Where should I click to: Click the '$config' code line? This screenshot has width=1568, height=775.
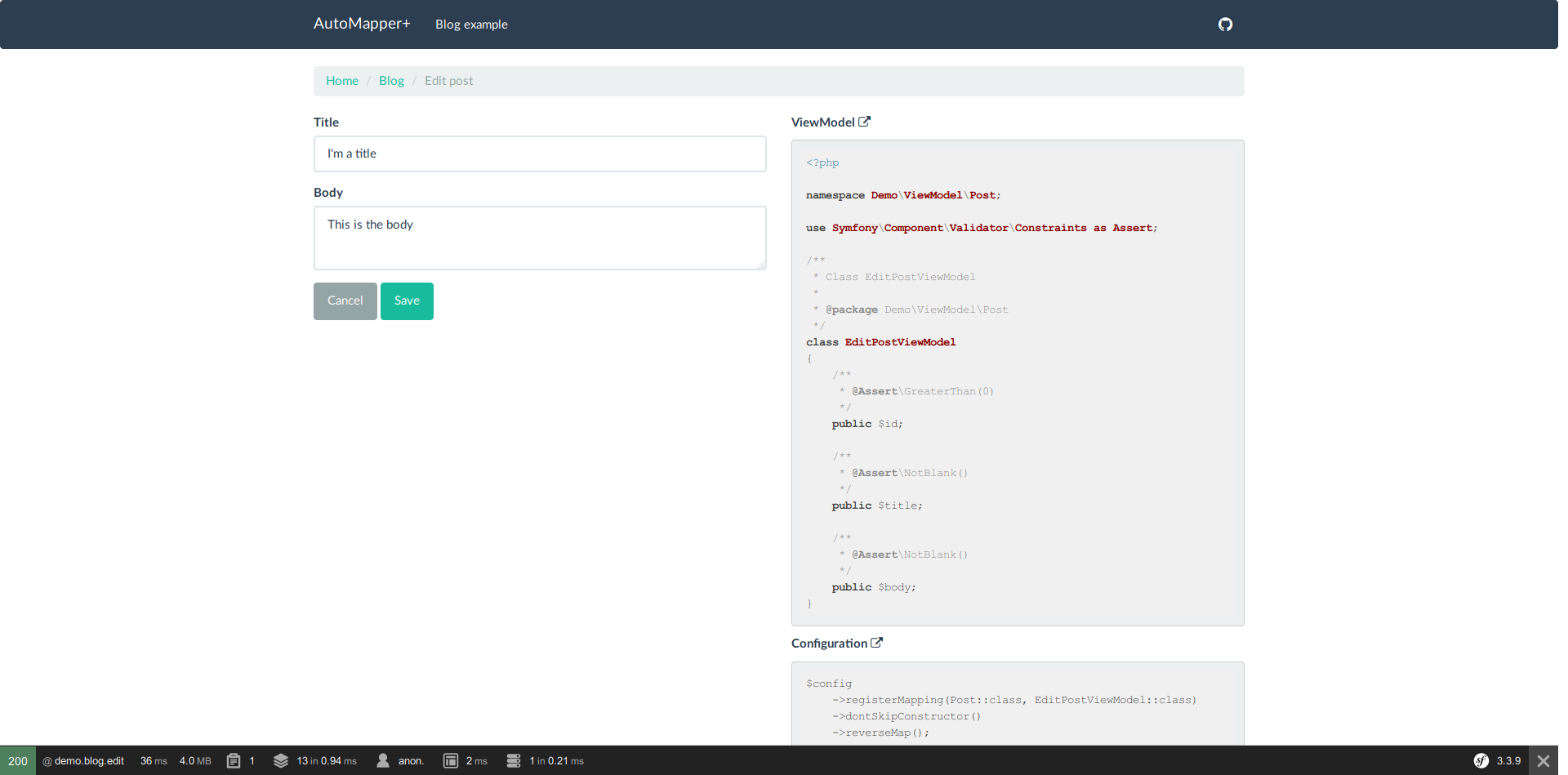tap(829, 684)
